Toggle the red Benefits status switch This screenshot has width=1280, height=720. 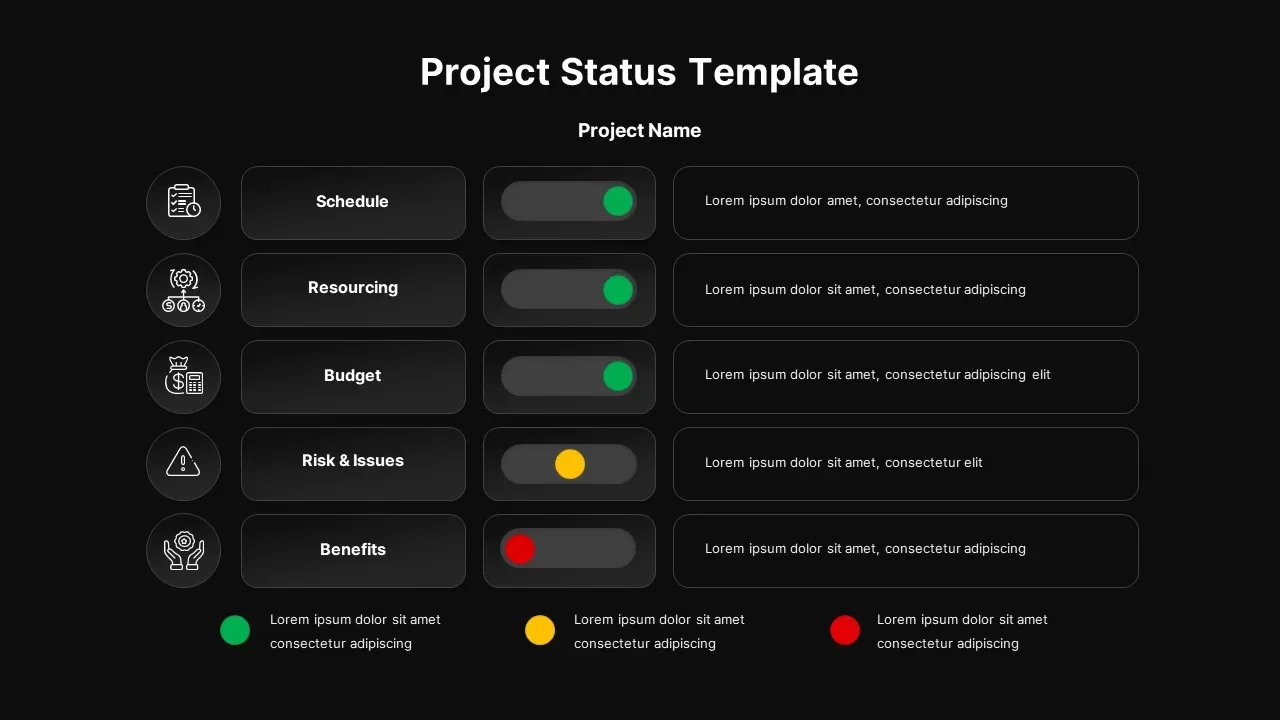click(x=568, y=549)
